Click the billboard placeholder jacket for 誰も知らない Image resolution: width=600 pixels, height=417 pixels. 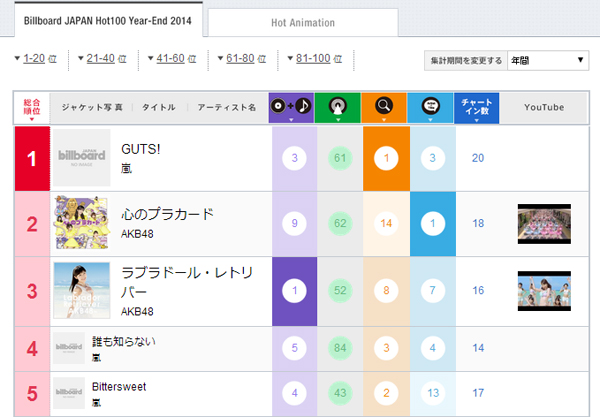(69, 347)
